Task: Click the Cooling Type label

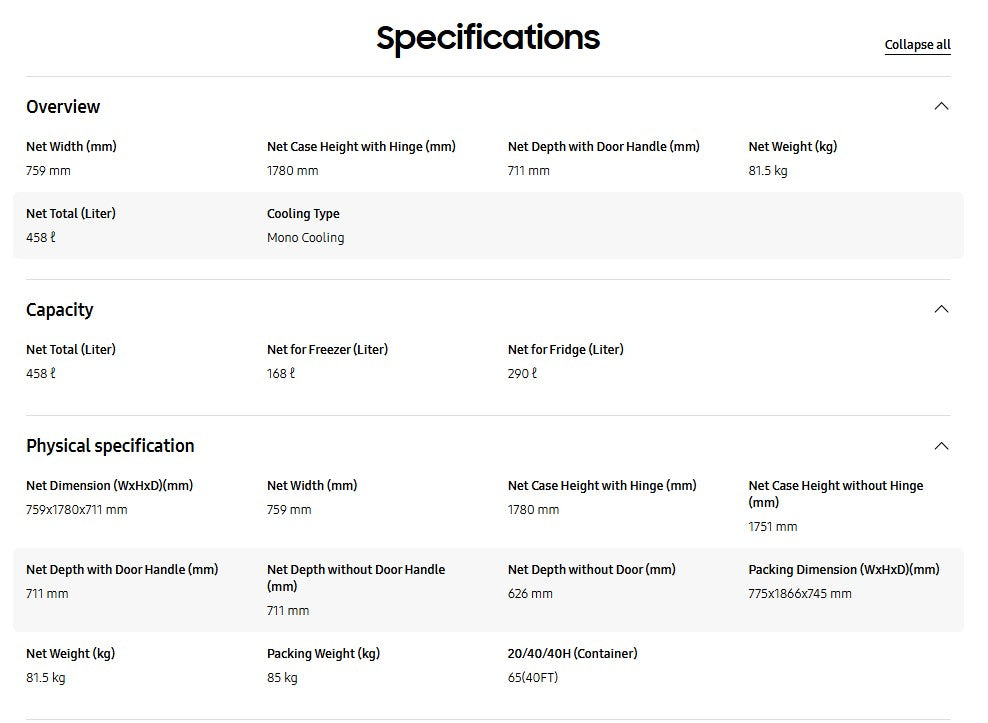Action: tap(303, 214)
